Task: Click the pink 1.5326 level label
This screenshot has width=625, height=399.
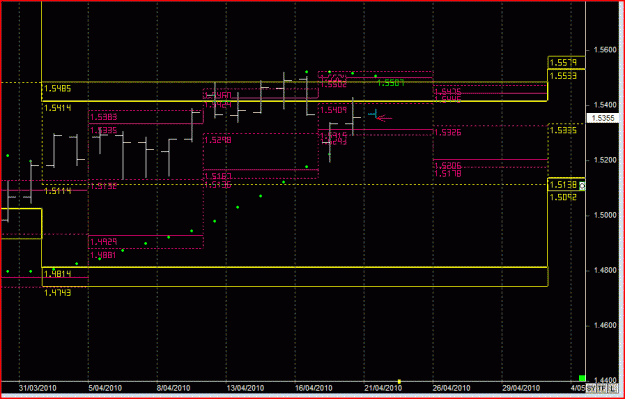Action: pos(448,132)
